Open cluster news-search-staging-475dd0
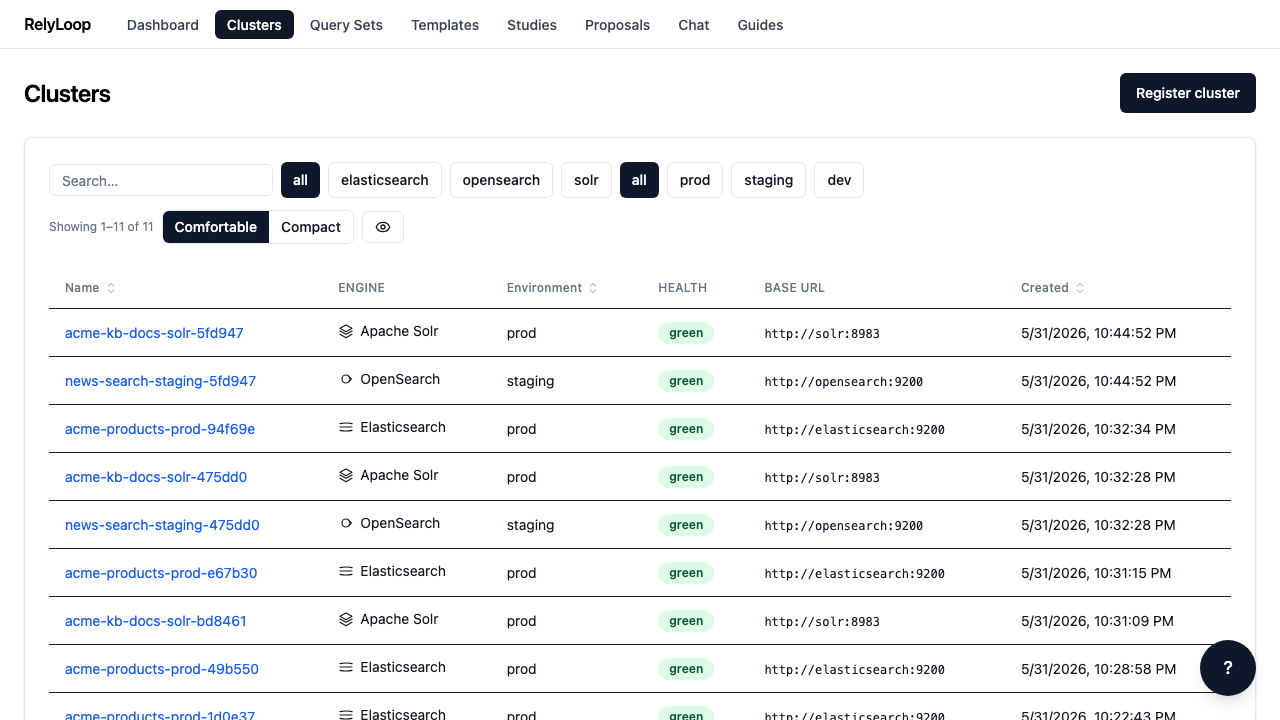The image size is (1280, 720). point(162,525)
